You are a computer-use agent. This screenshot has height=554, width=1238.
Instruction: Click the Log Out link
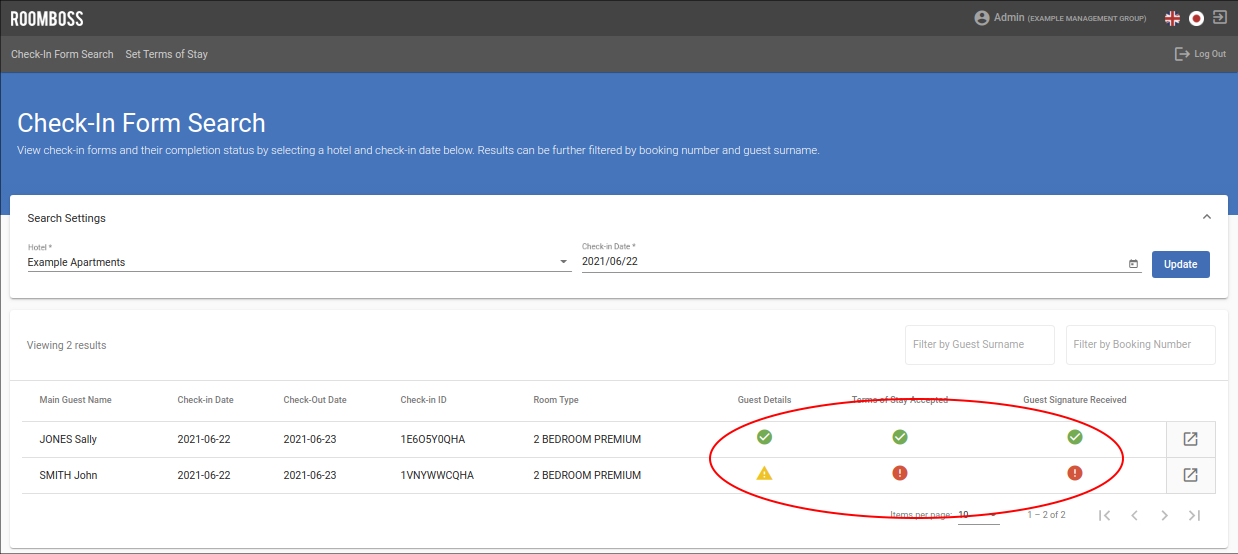coord(1200,54)
